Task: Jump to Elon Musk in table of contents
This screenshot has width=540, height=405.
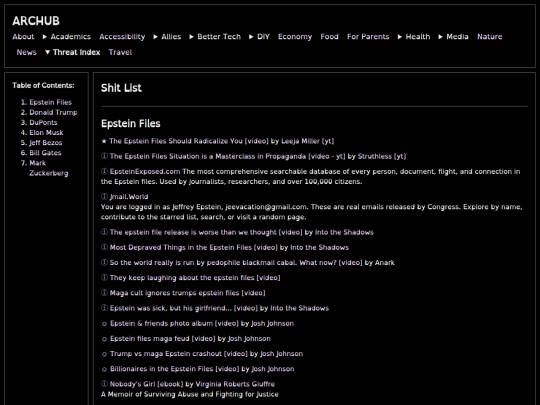Action: pos(46,133)
